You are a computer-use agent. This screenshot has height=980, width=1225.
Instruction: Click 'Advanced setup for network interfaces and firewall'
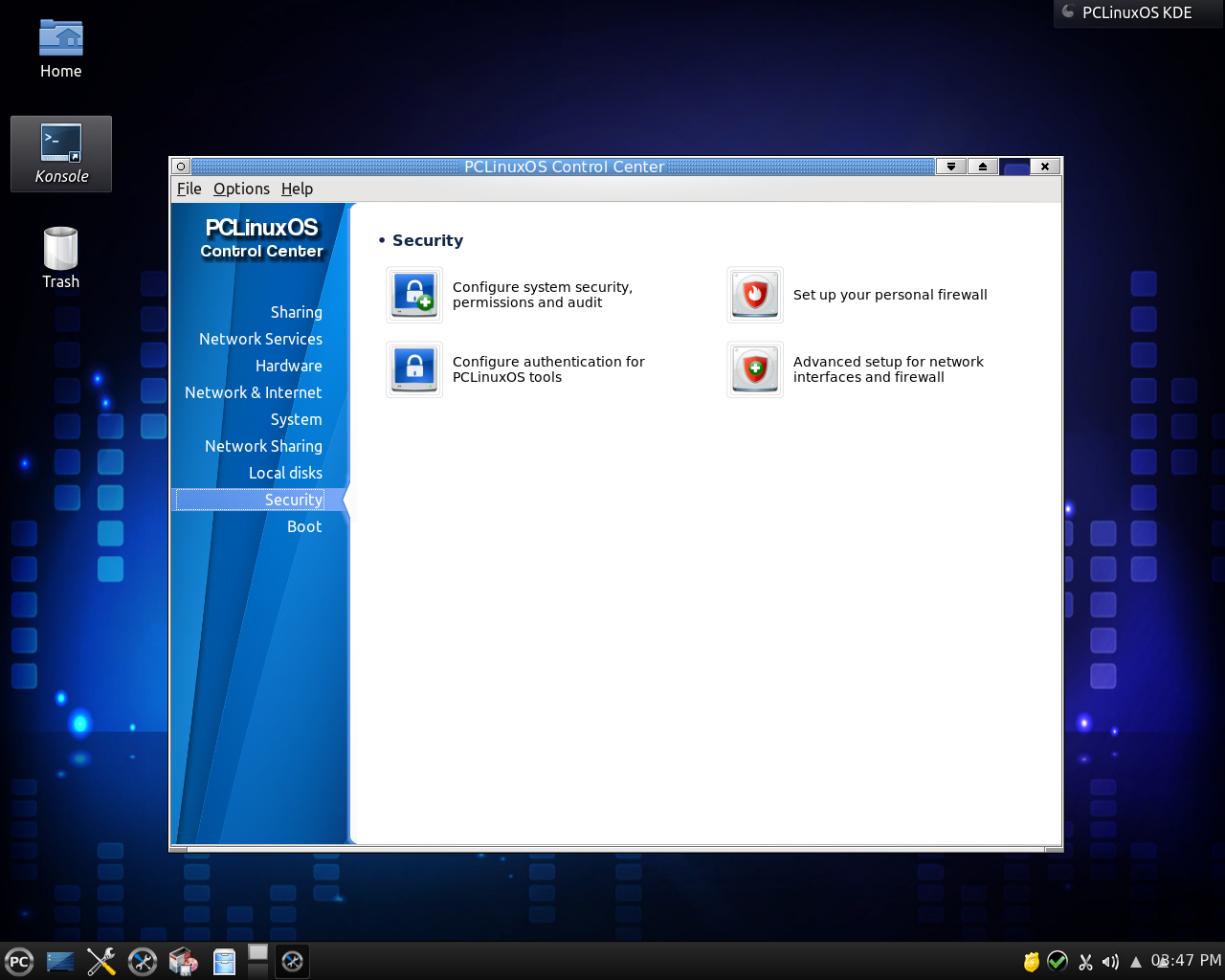888,369
